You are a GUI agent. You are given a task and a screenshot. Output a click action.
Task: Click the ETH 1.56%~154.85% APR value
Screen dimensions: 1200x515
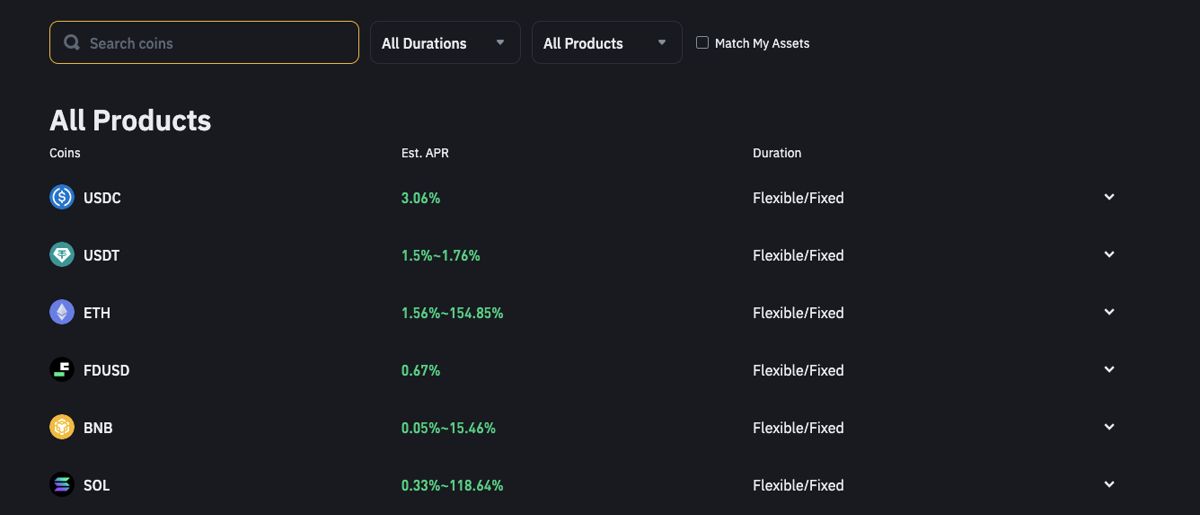tap(452, 313)
